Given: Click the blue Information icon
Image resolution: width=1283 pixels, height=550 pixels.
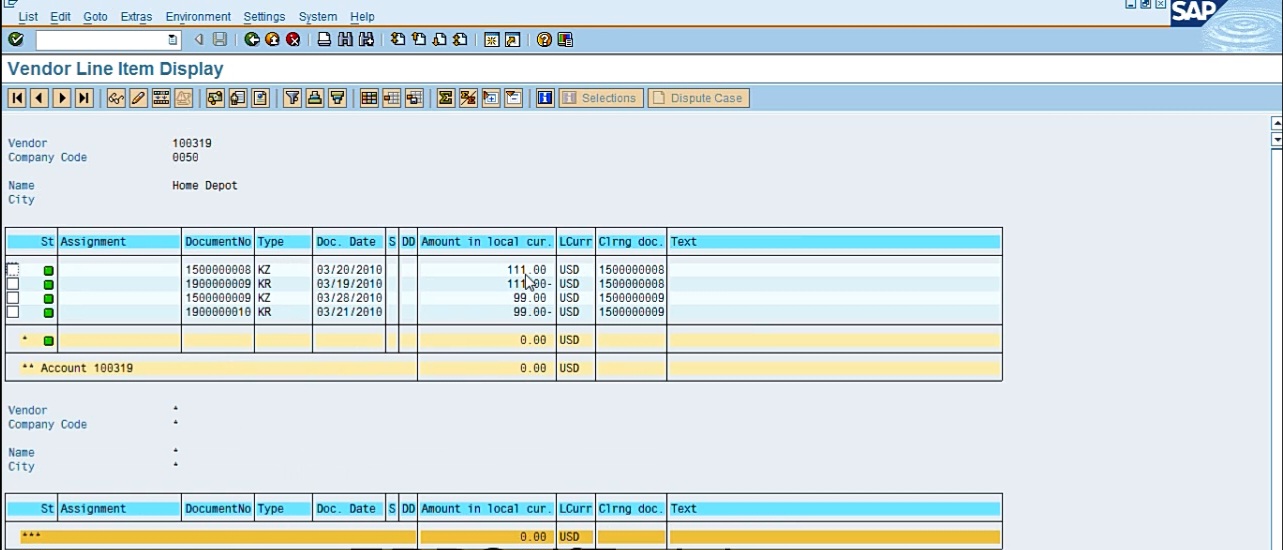Looking at the screenshot, I should (x=545, y=98).
